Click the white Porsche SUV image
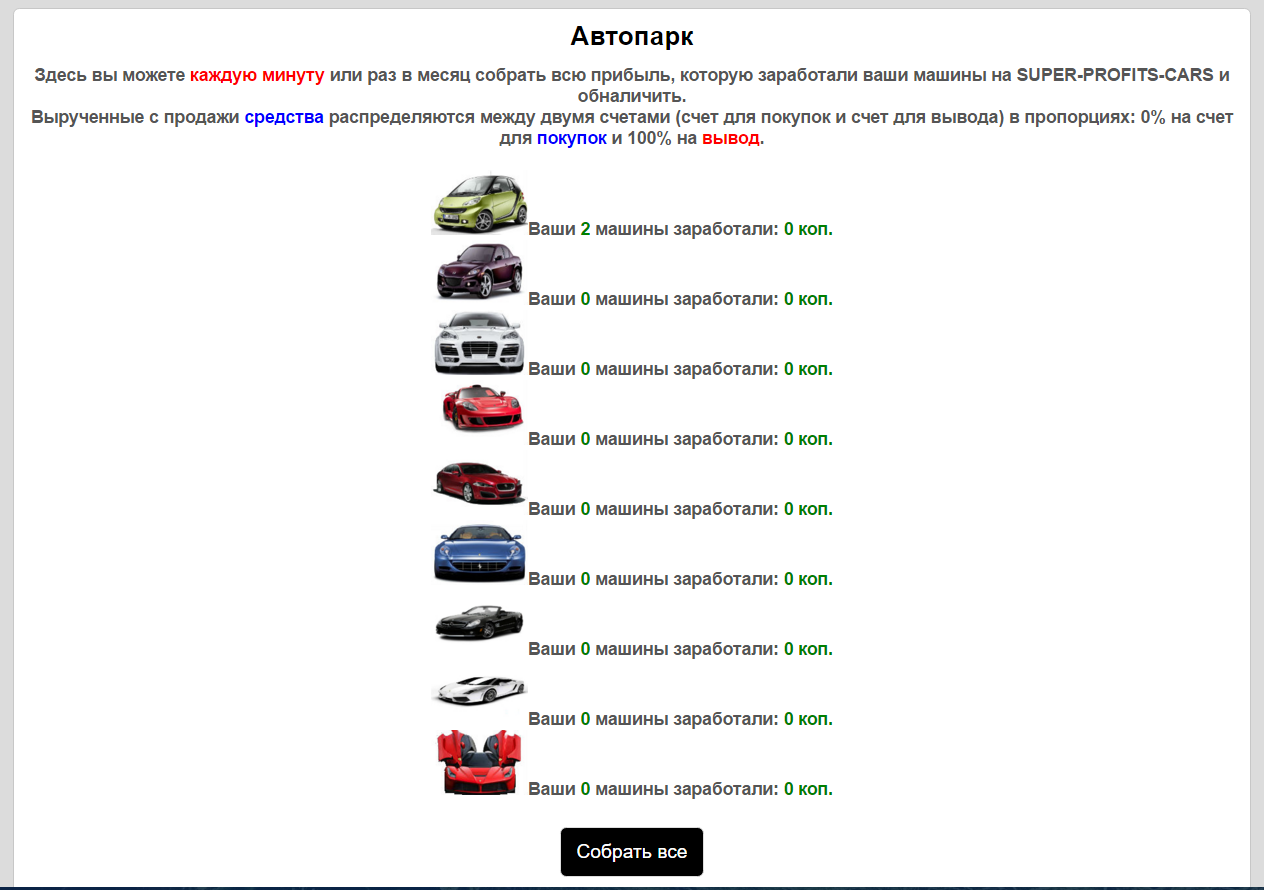Viewport: 1264px width, 890px height. point(479,342)
